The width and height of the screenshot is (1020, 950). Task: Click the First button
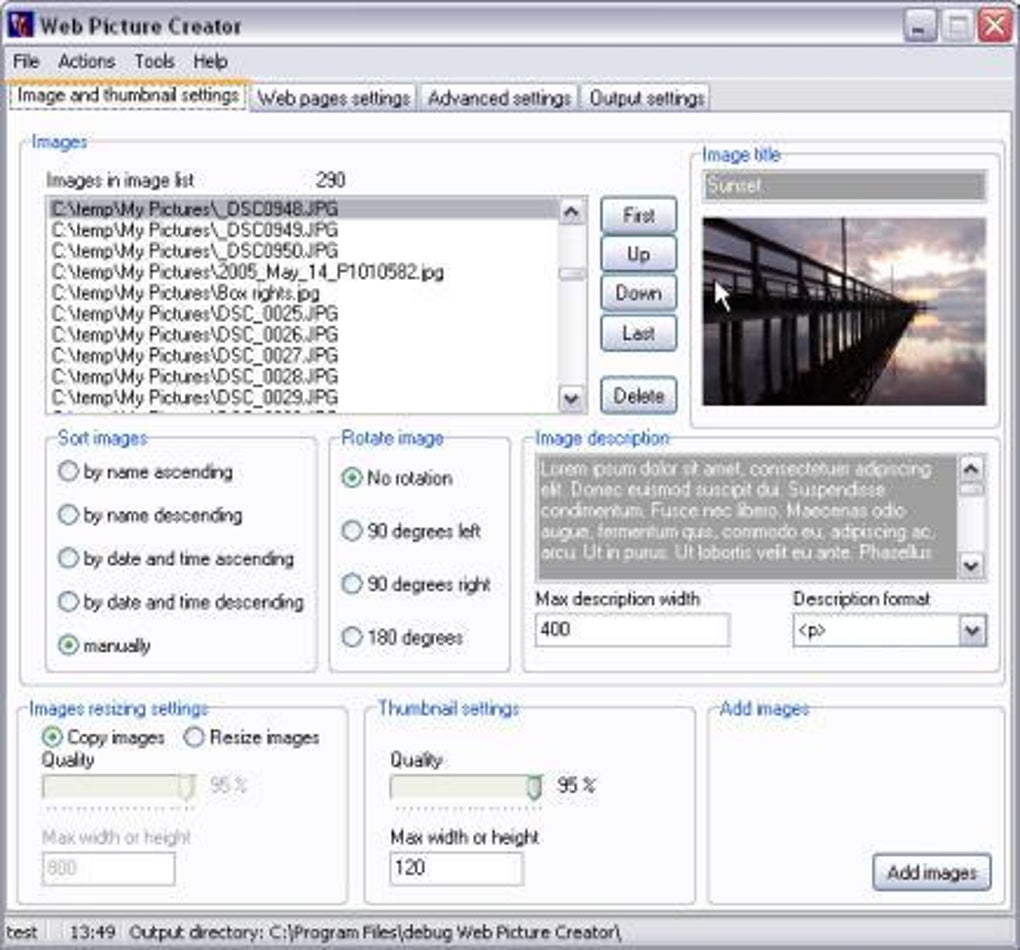pyautogui.click(x=638, y=215)
